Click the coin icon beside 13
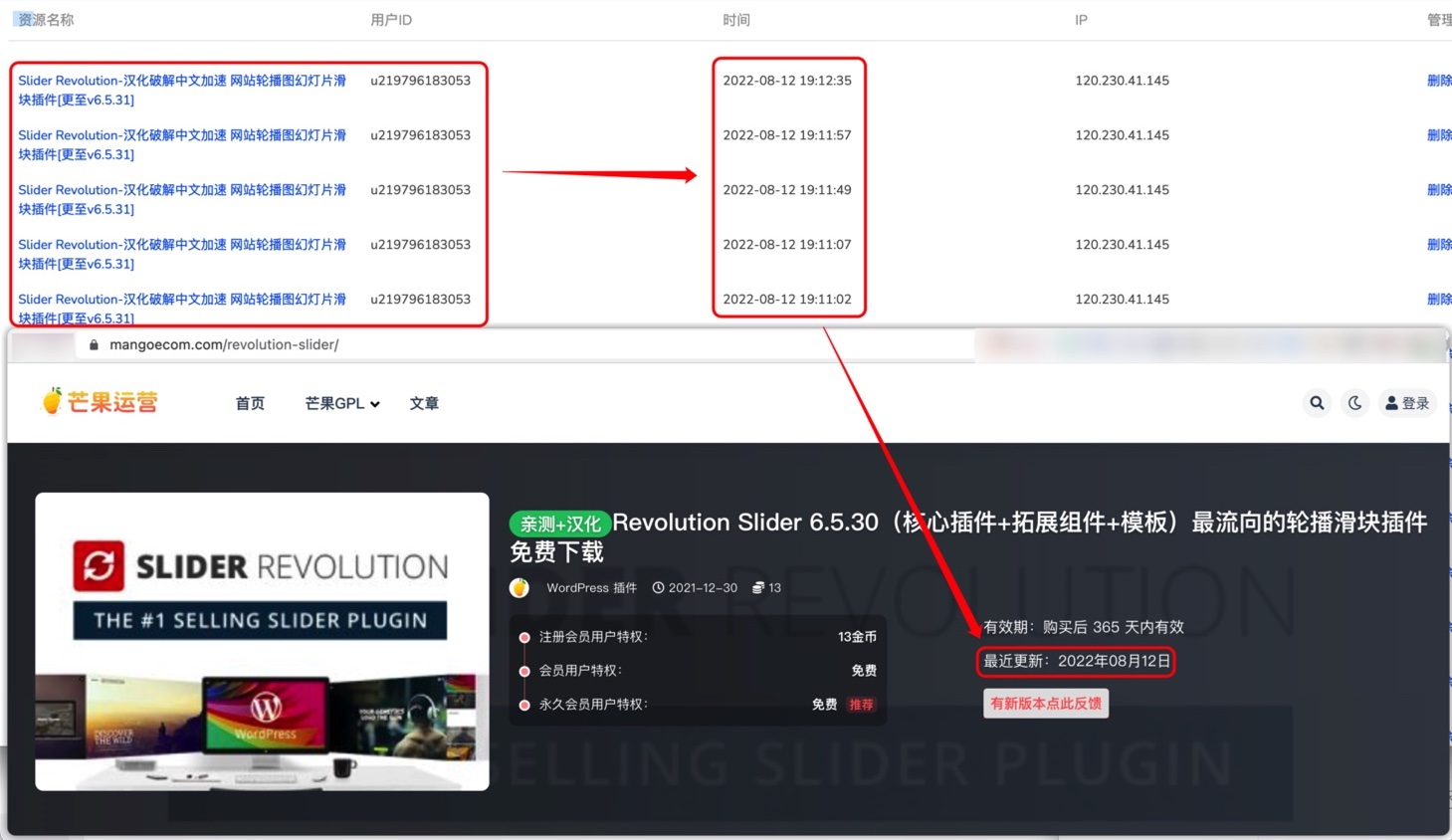The width and height of the screenshot is (1452, 840). coord(758,588)
